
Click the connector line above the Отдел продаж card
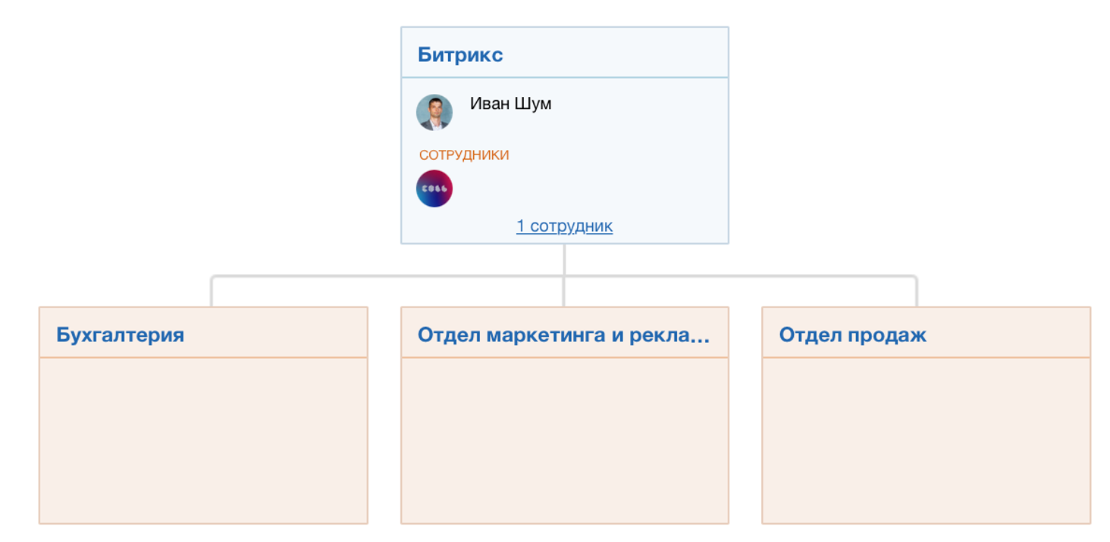tap(916, 290)
